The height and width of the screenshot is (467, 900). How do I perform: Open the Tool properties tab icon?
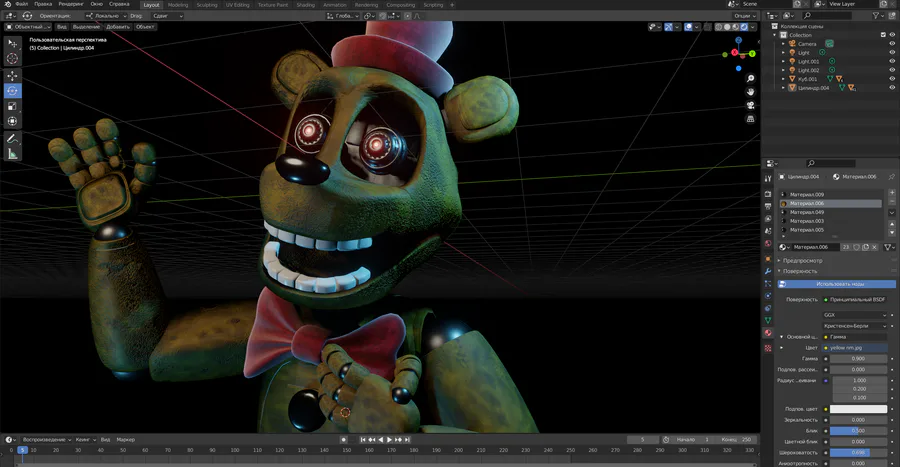point(768,179)
